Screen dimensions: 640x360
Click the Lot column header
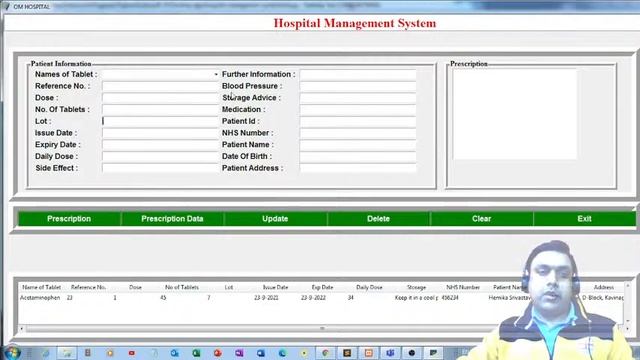tap(229, 287)
